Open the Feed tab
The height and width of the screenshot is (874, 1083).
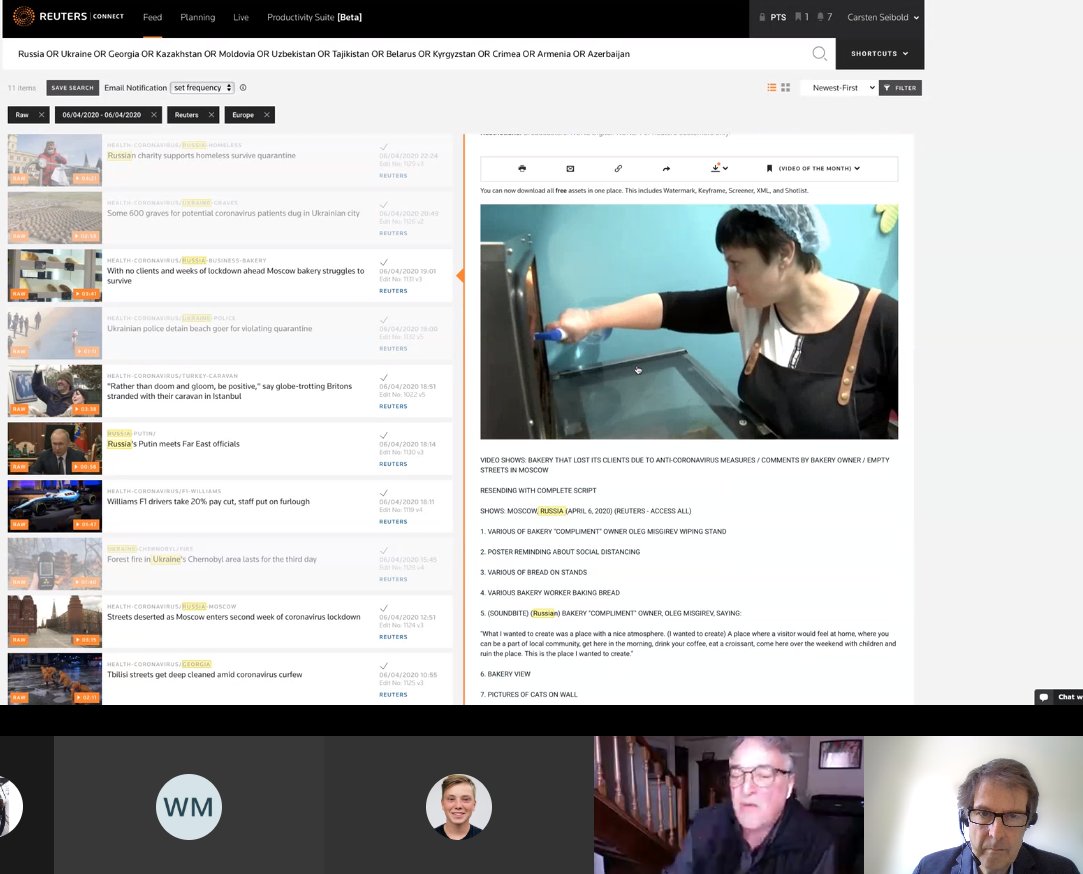[152, 17]
